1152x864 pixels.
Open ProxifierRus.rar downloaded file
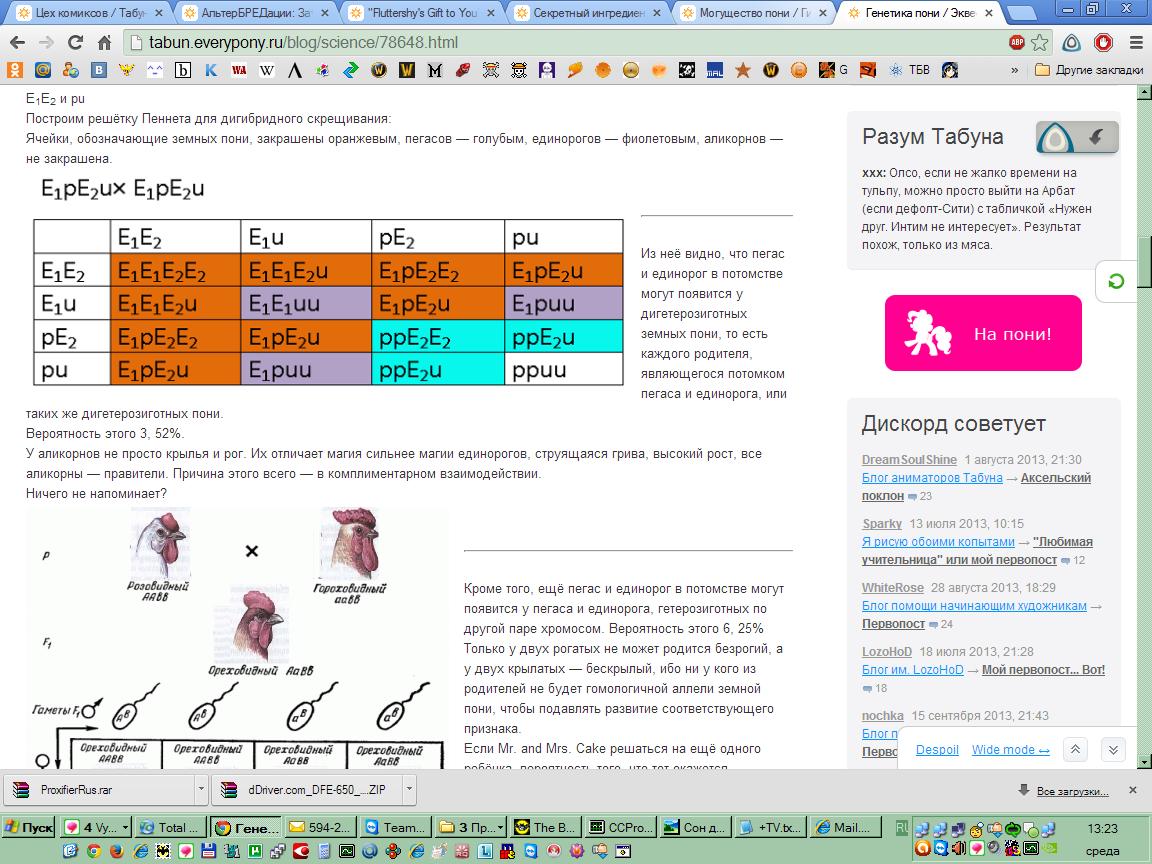[99, 790]
